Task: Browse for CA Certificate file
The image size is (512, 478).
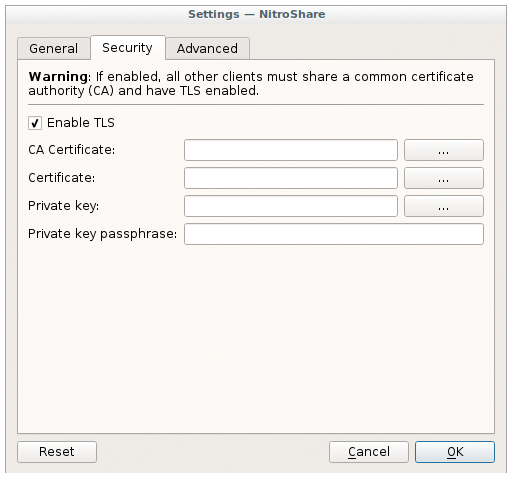Action: click(444, 150)
